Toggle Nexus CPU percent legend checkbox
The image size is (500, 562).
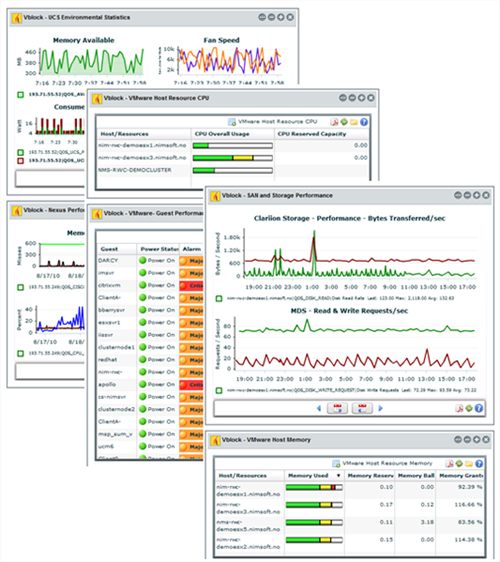20,353
